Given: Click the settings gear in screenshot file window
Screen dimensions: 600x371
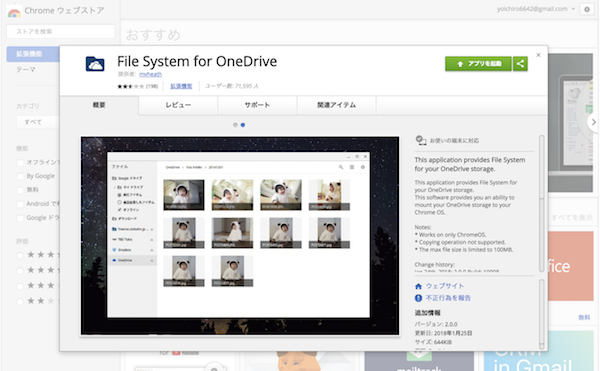Looking at the screenshot, I should pyautogui.click(x=363, y=167).
